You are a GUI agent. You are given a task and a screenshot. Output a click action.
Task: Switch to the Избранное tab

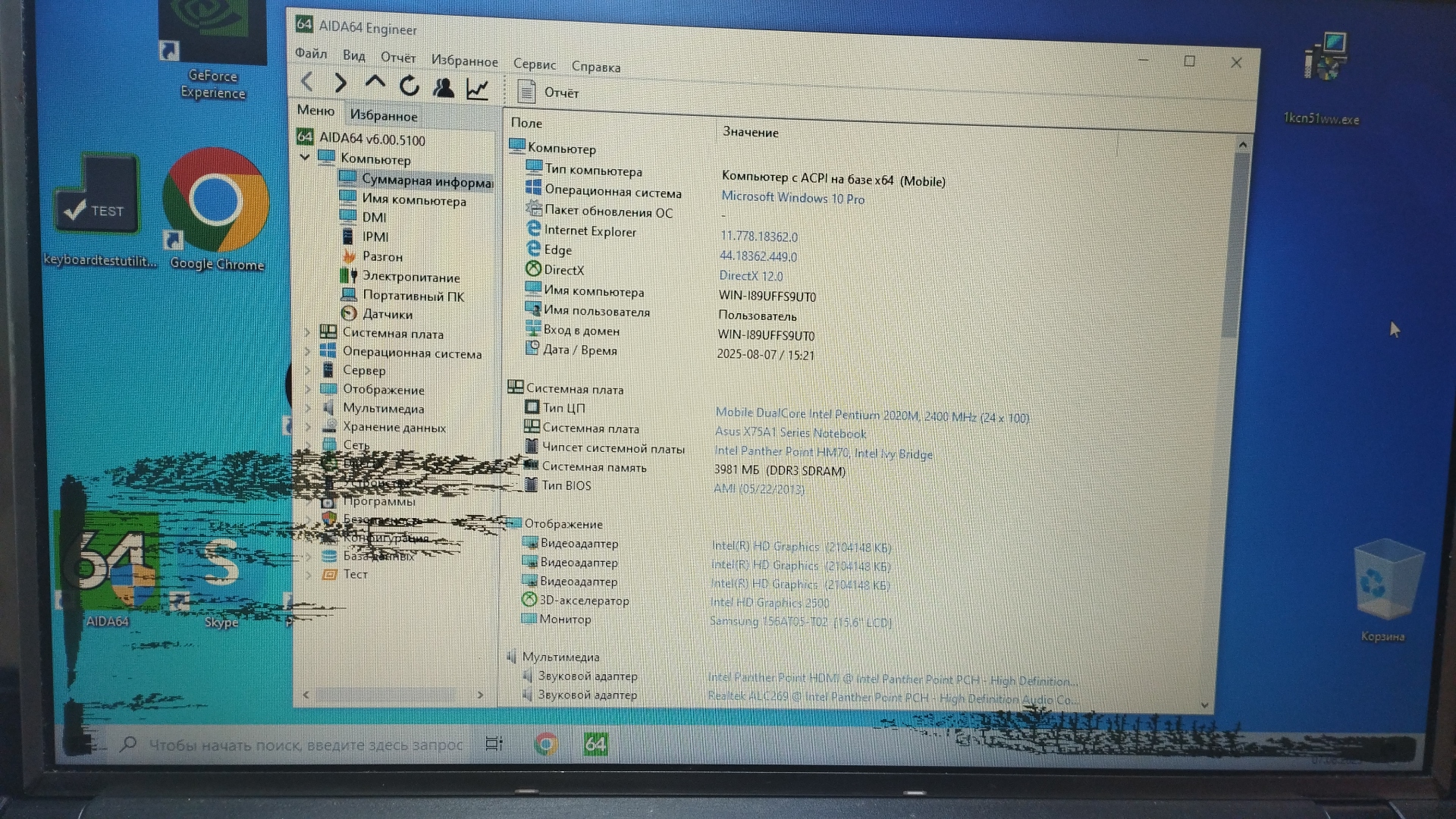pos(383,116)
